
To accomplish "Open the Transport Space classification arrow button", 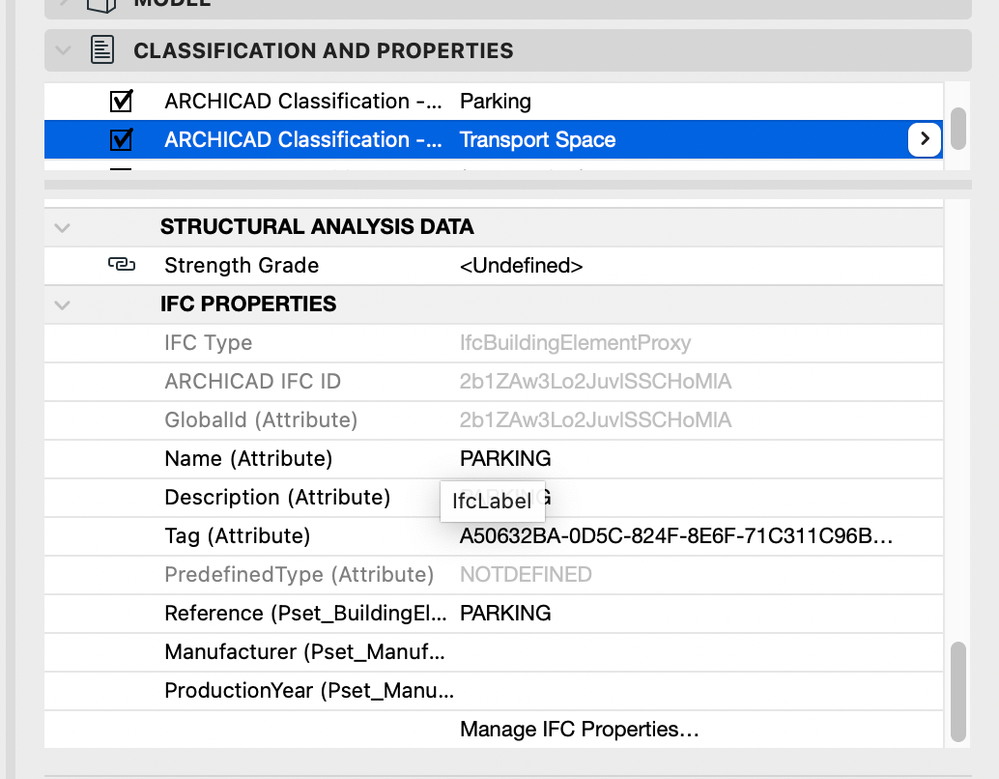I will 924,139.
